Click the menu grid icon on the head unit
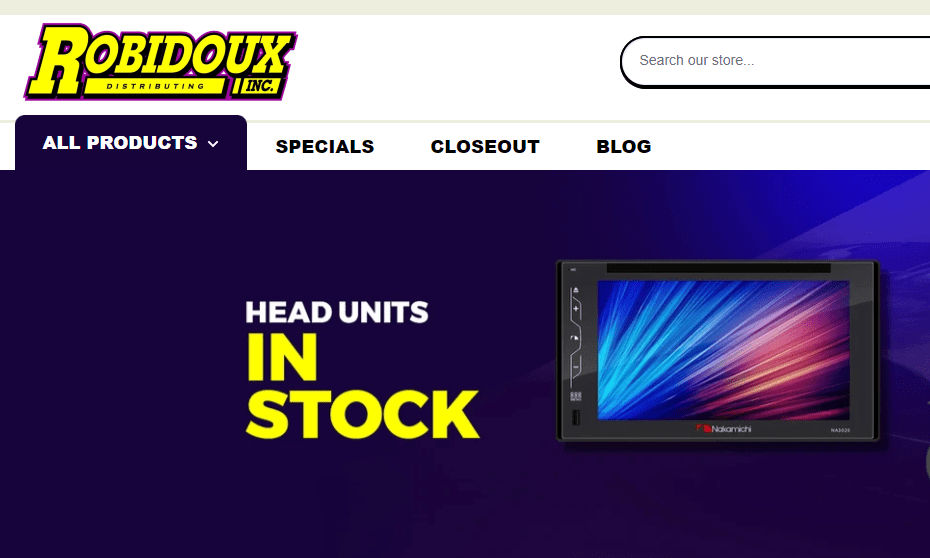The image size is (930, 558). click(575, 396)
